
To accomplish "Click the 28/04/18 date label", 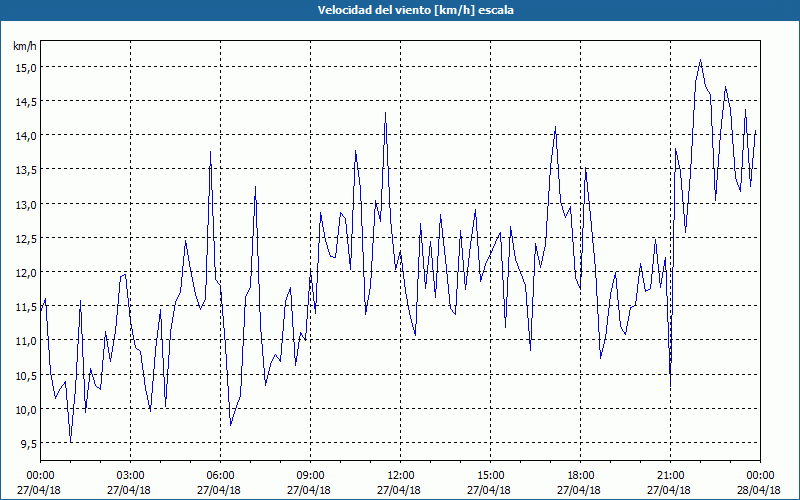I will (758, 490).
